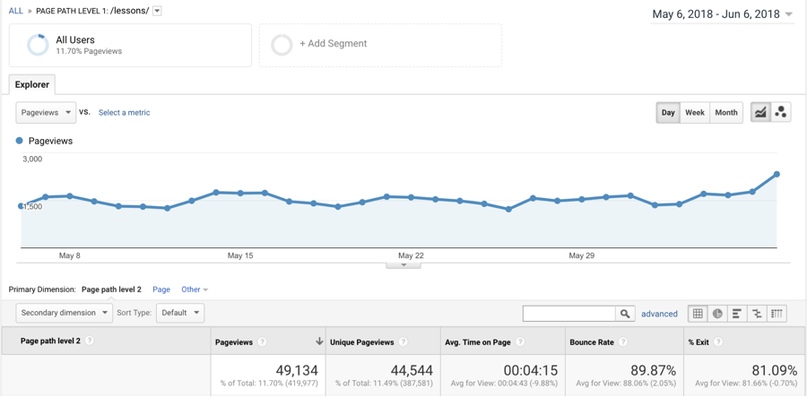Open help for Pageviews column
The height and width of the screenshot is (397, 807).
[x=262, y=342]
